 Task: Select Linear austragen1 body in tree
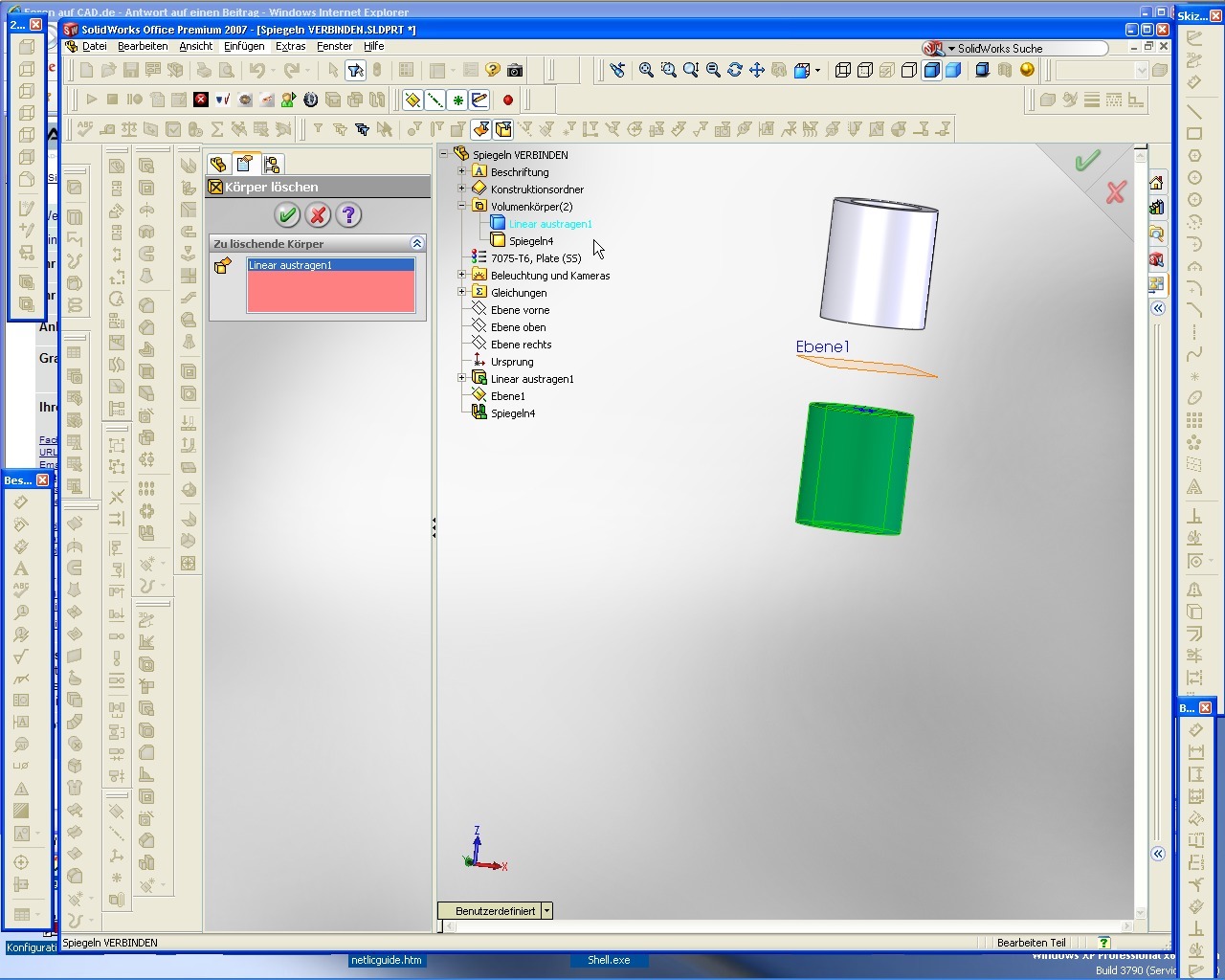[550, 224]
